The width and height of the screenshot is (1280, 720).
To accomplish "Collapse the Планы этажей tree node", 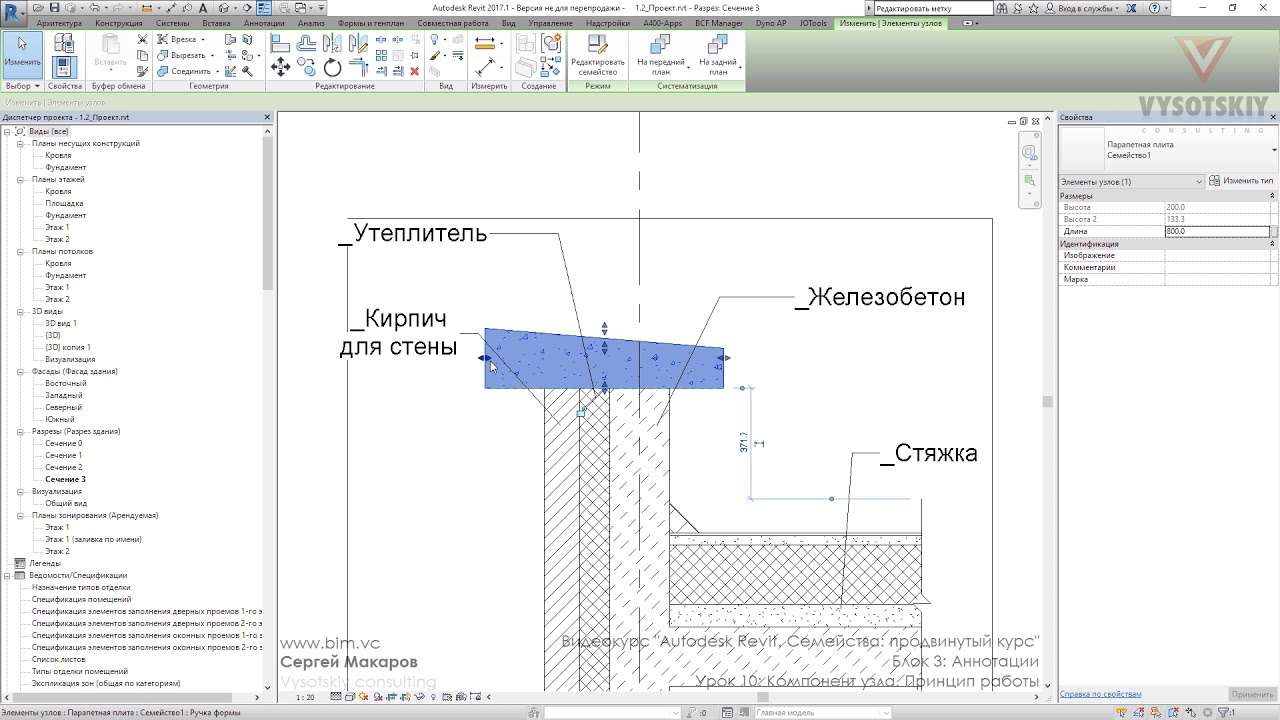I will (20, 179).
